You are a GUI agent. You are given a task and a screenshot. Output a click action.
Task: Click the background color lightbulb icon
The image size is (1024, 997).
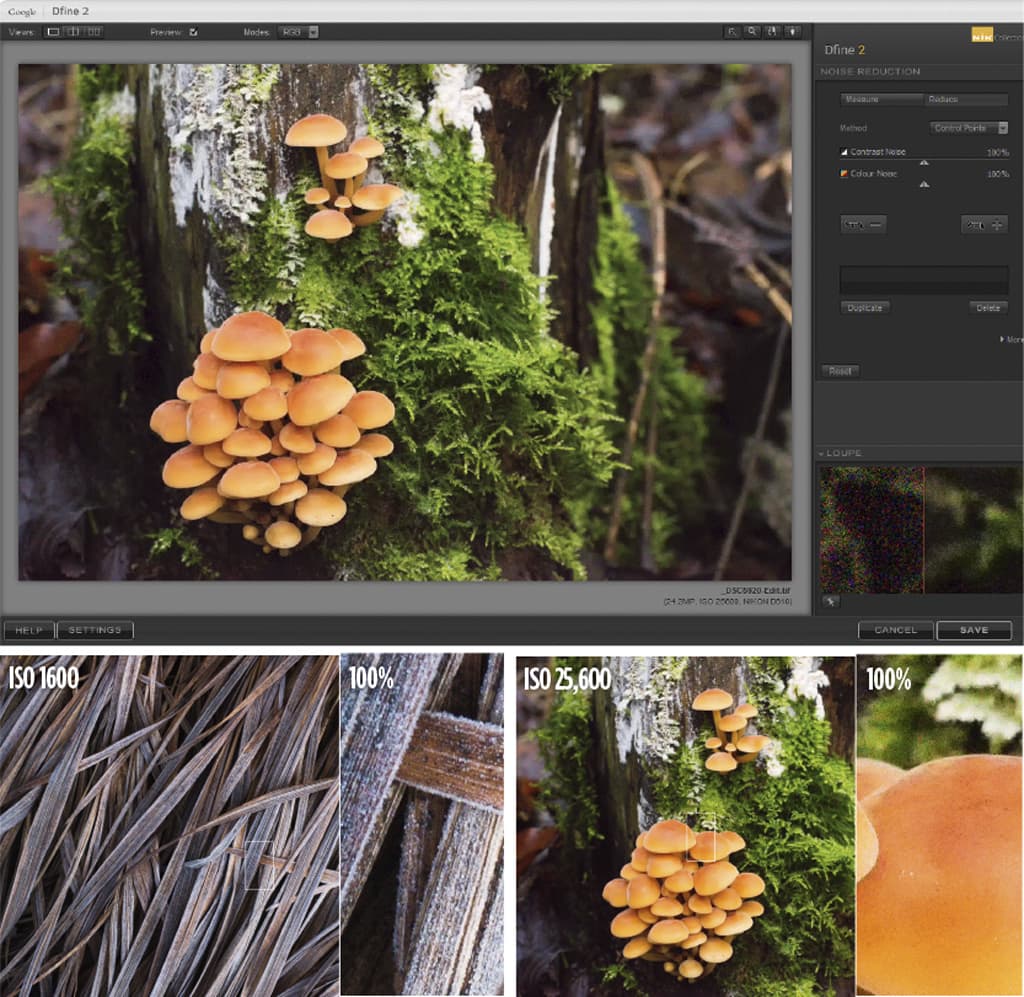click(793, 31)
